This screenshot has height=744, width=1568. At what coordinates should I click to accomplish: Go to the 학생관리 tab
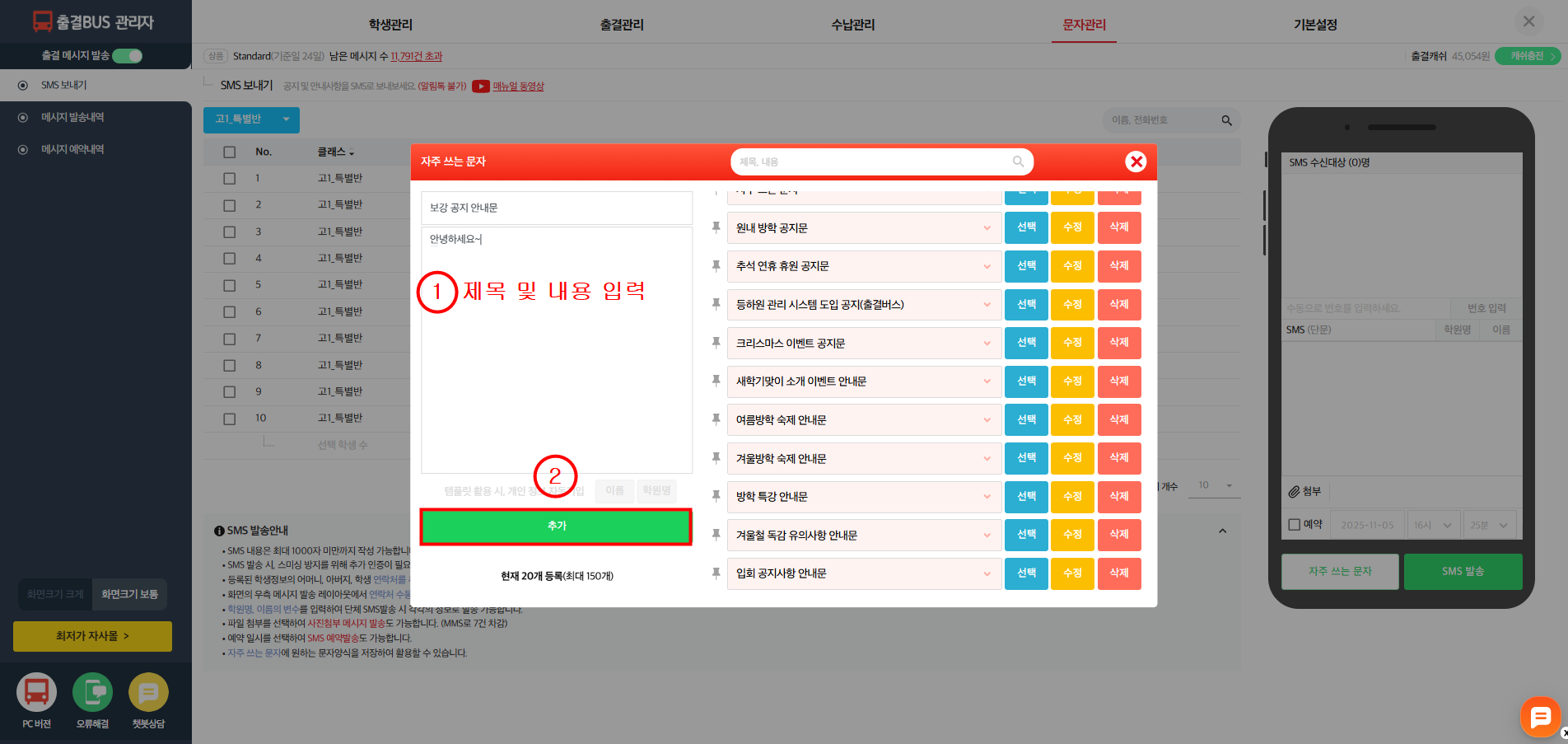(x=390, y=25)
